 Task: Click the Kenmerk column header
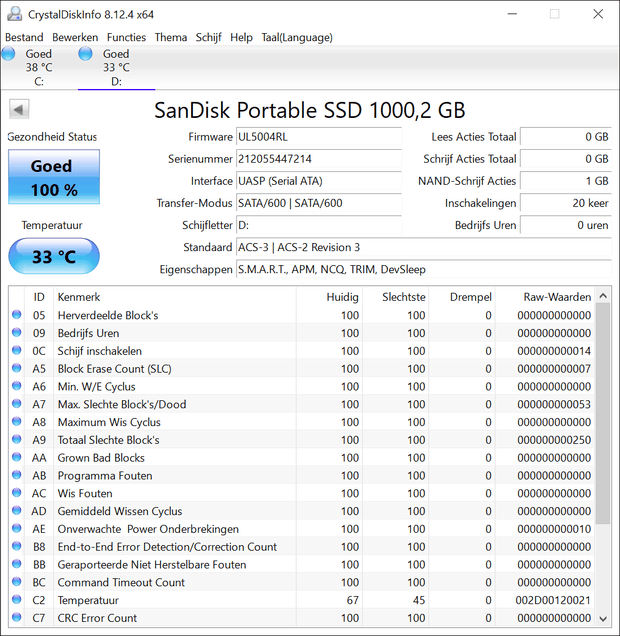tap(175, 297)
